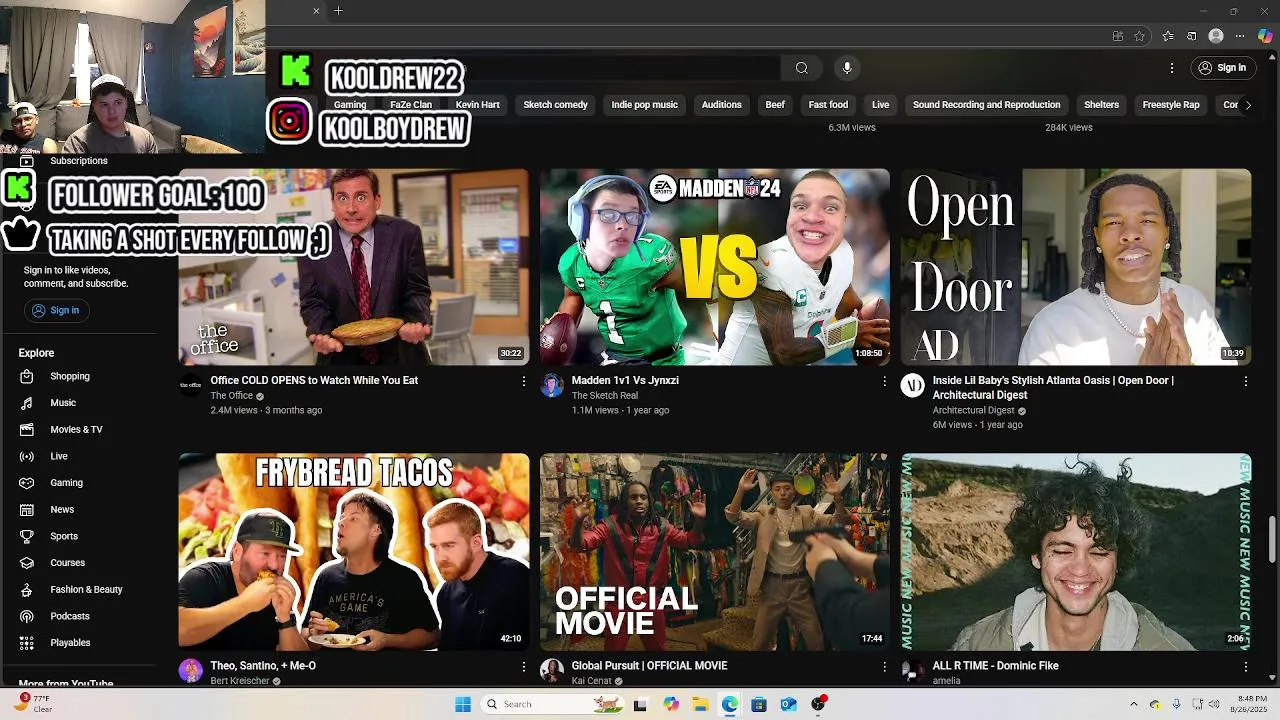1280x720 pixels.
Task: Select the Indie pop music chip
Action: (x=644, y=105)
